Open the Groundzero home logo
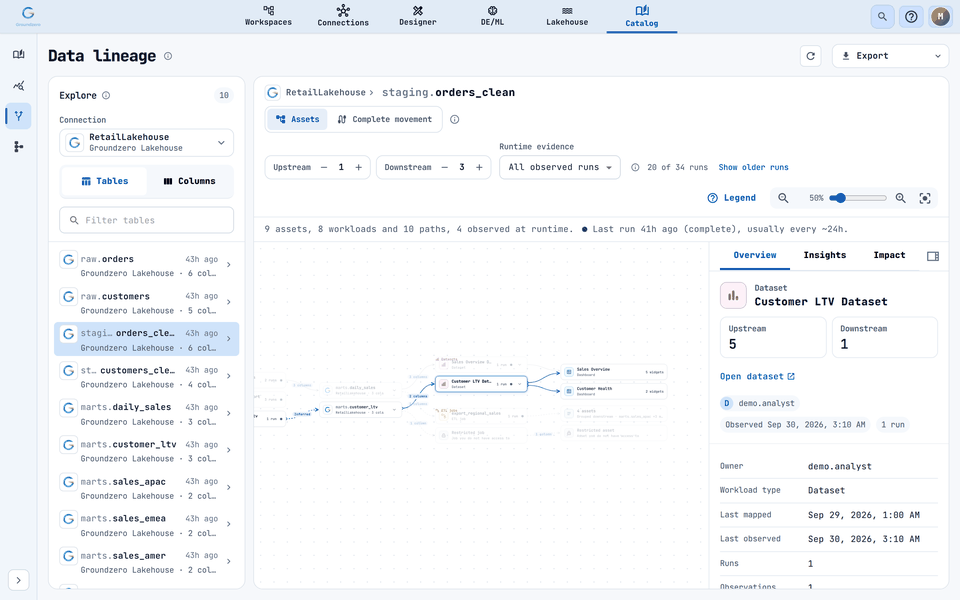The height and width of the screenshot is (600, 960). (x=28, y=17)
